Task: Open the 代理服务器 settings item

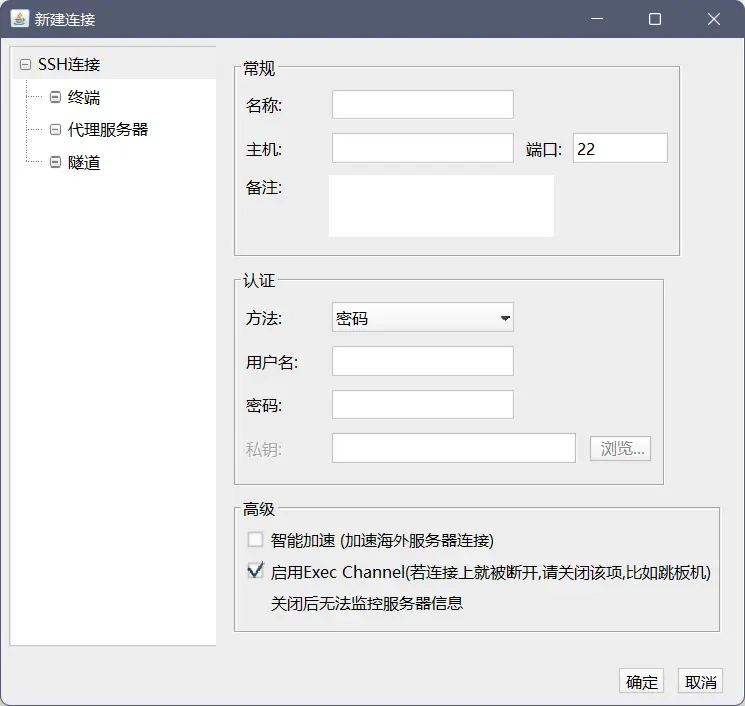Action: coord(108,129)
